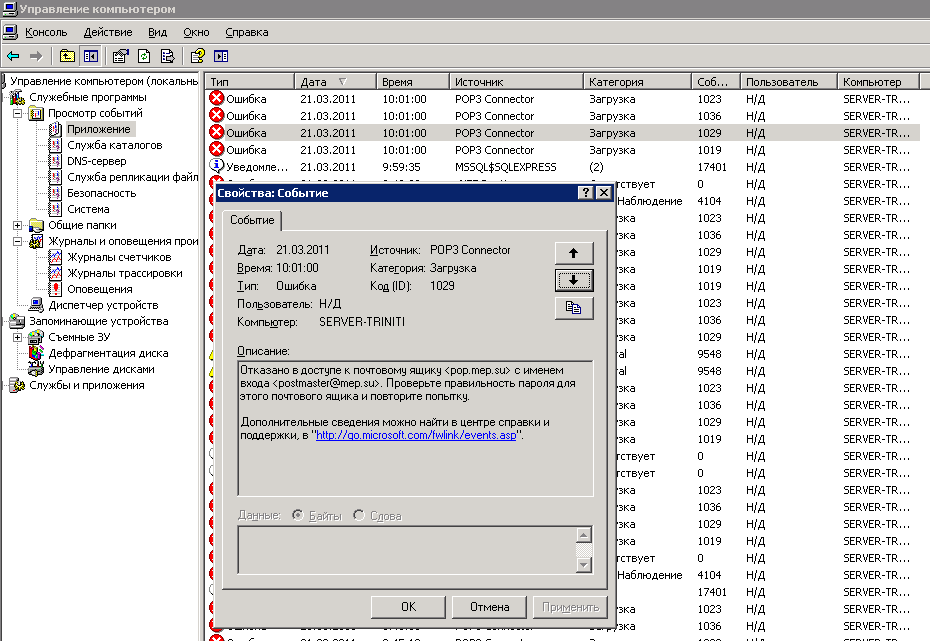Expand the Общие папки tree node

(18, 225)
